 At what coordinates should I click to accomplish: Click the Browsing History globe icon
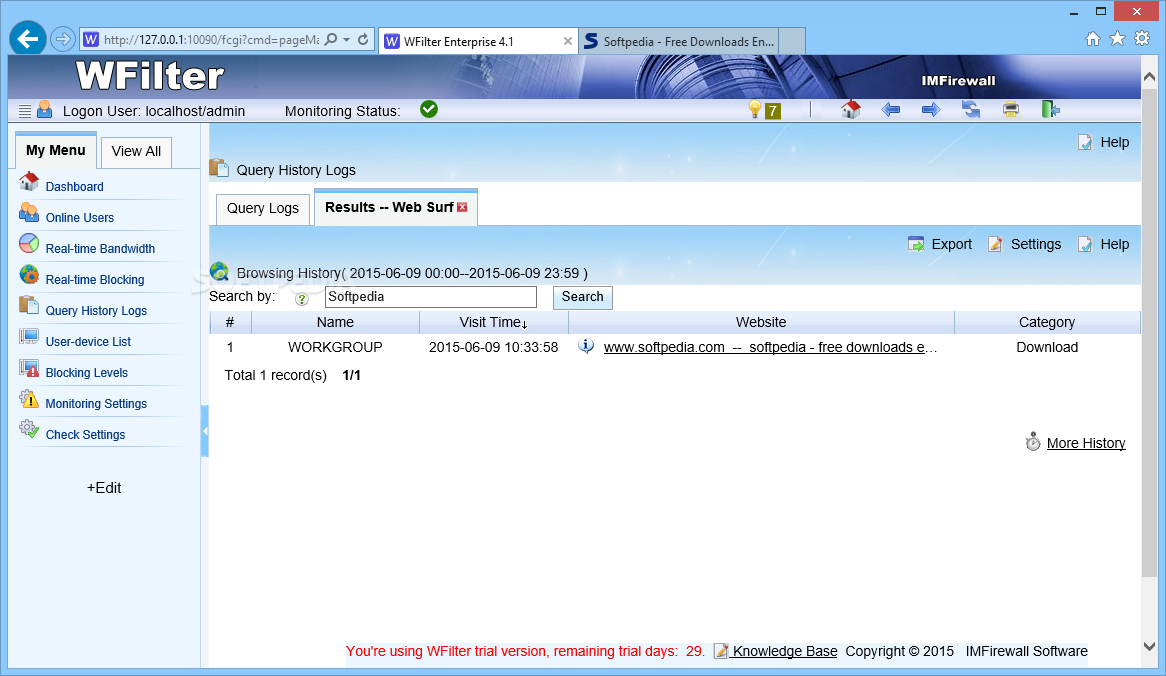coord(219,271)
